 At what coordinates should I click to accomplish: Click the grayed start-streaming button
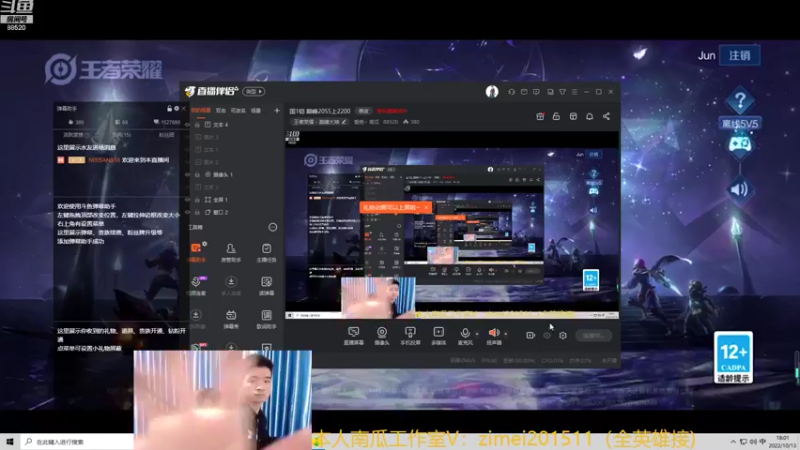coord(593,335)
